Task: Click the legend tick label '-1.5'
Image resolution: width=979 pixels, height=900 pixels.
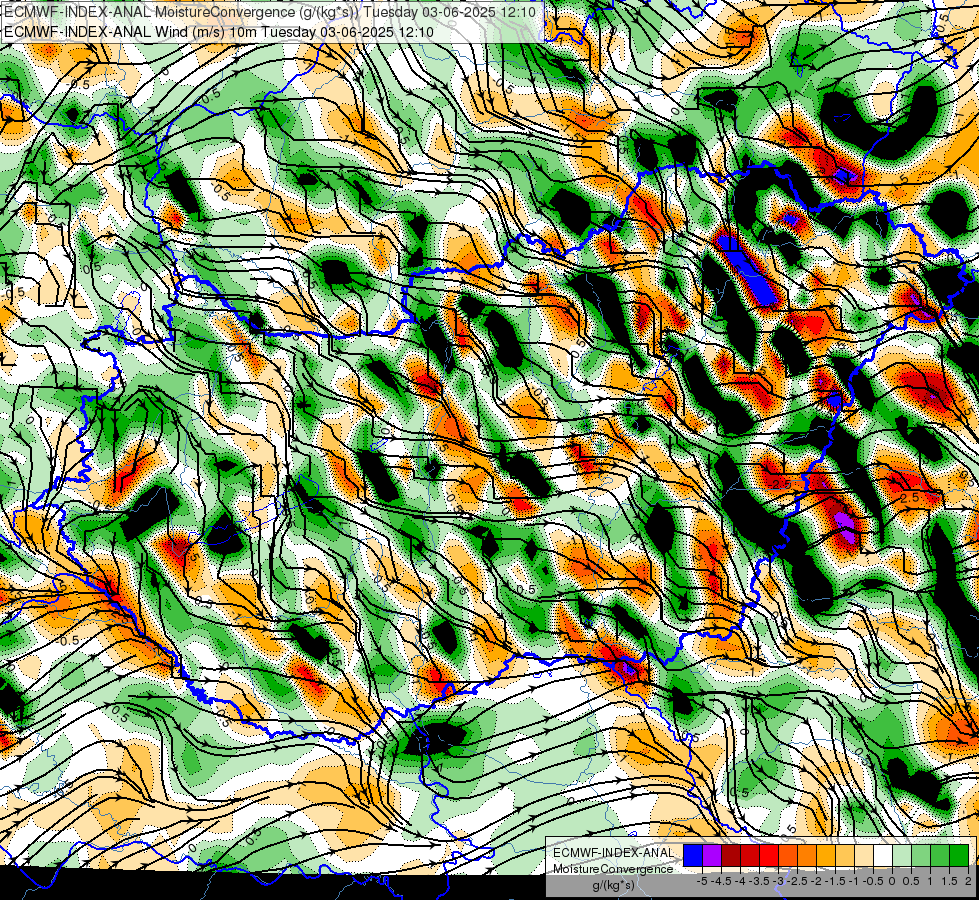Action: (835, 881)
